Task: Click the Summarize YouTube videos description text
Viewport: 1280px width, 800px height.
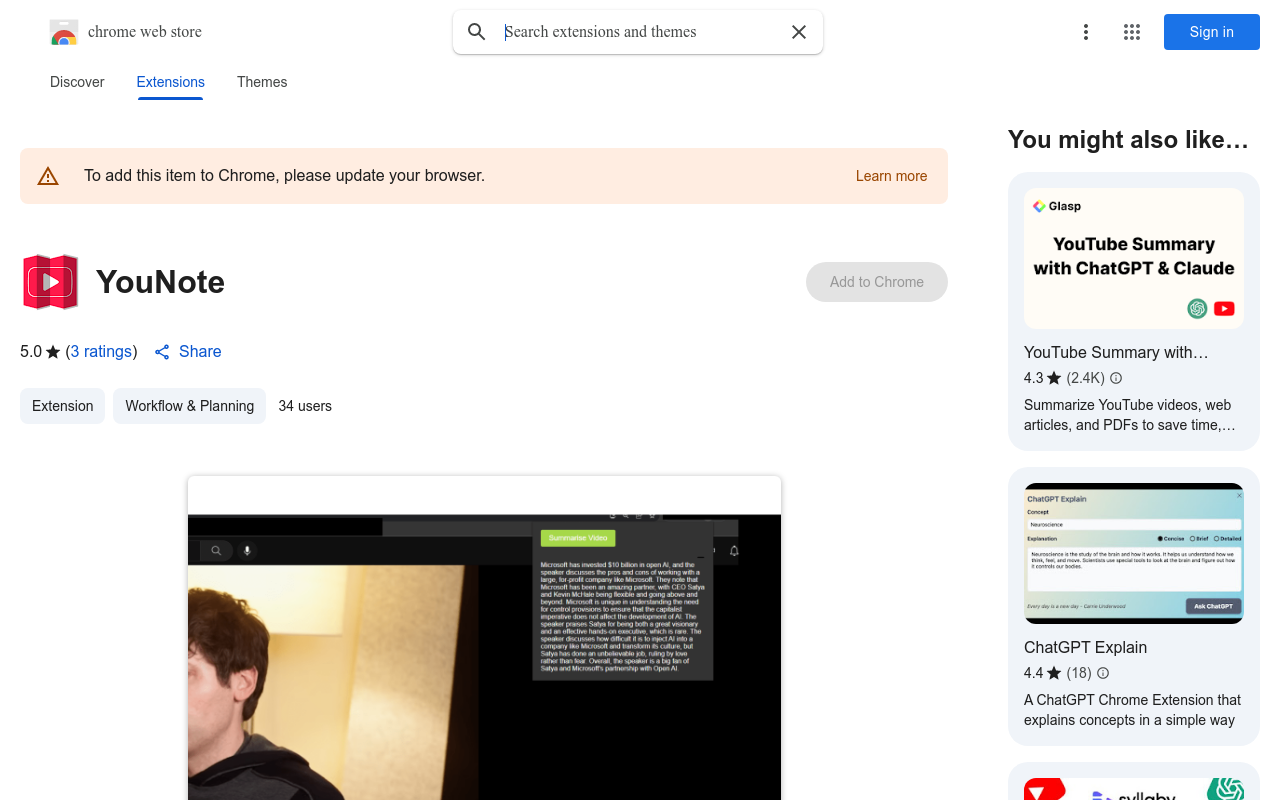Action: click(x=1130, y=415)
